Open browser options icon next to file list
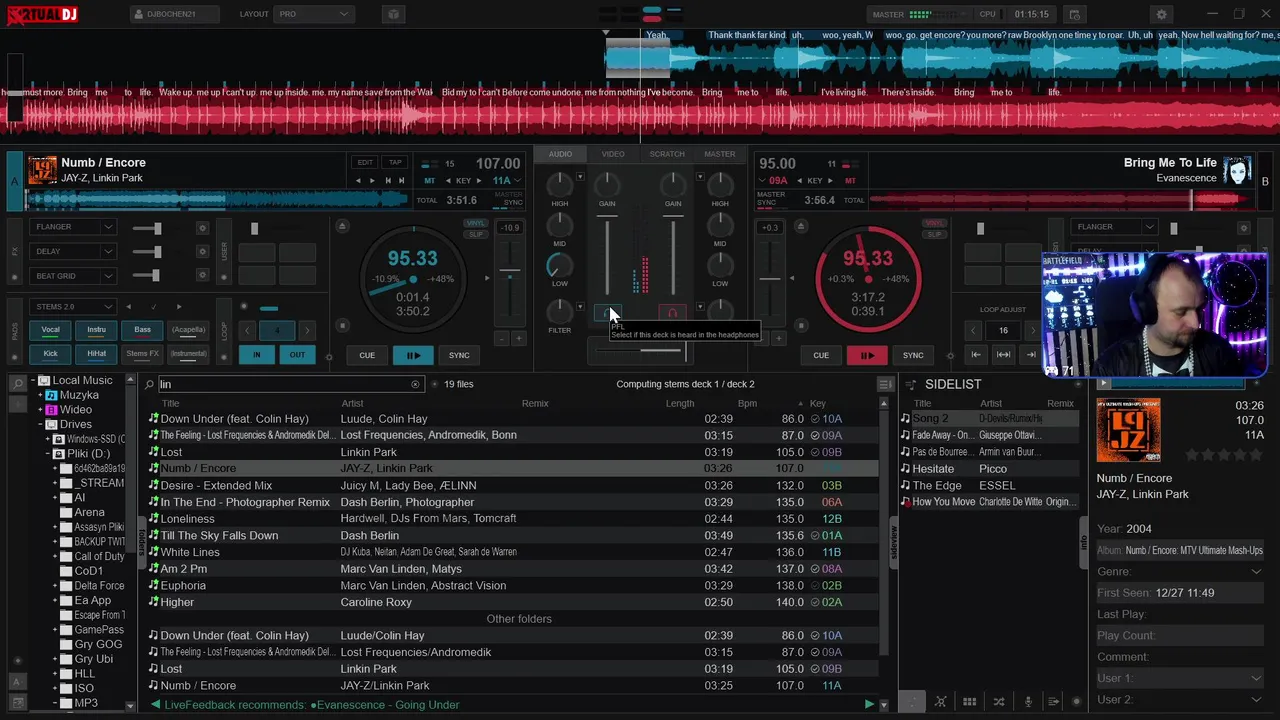Image resolution: width=1280 pixels, height=720 pixels. 885,384
